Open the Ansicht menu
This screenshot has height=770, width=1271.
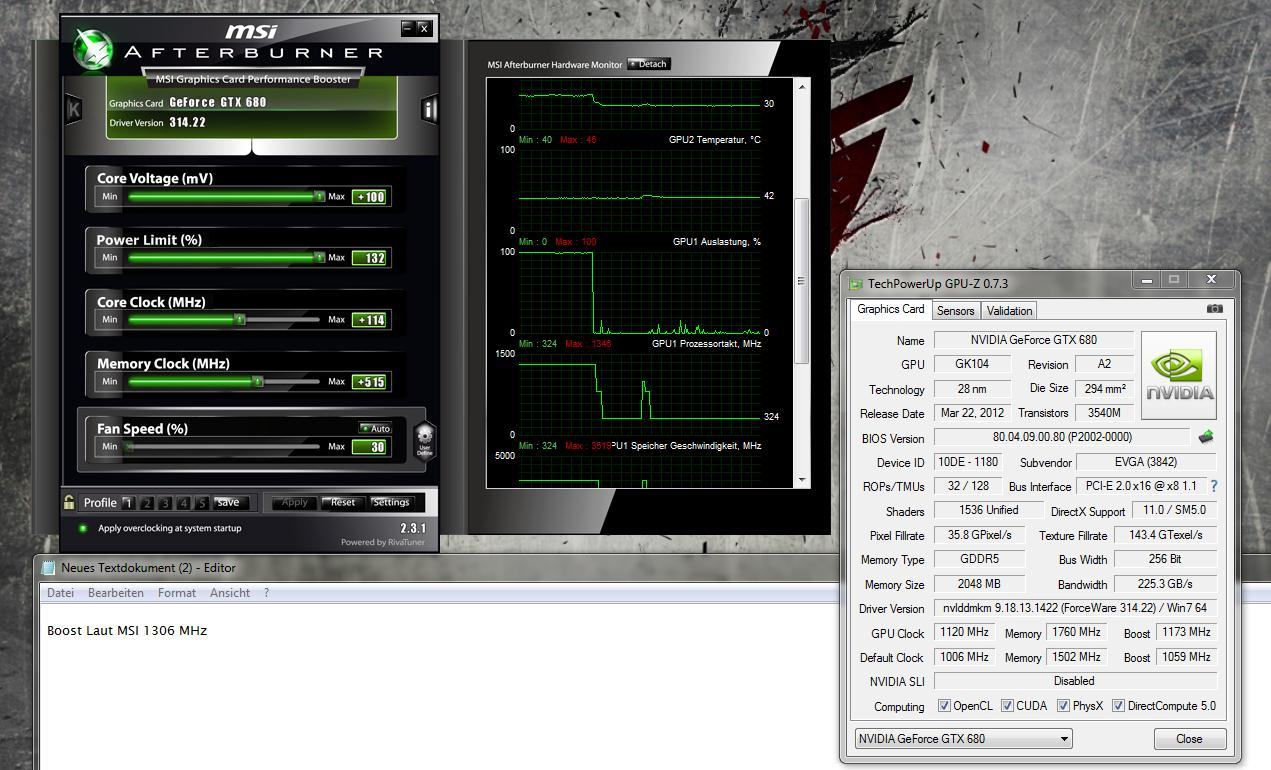coord(230,593)
